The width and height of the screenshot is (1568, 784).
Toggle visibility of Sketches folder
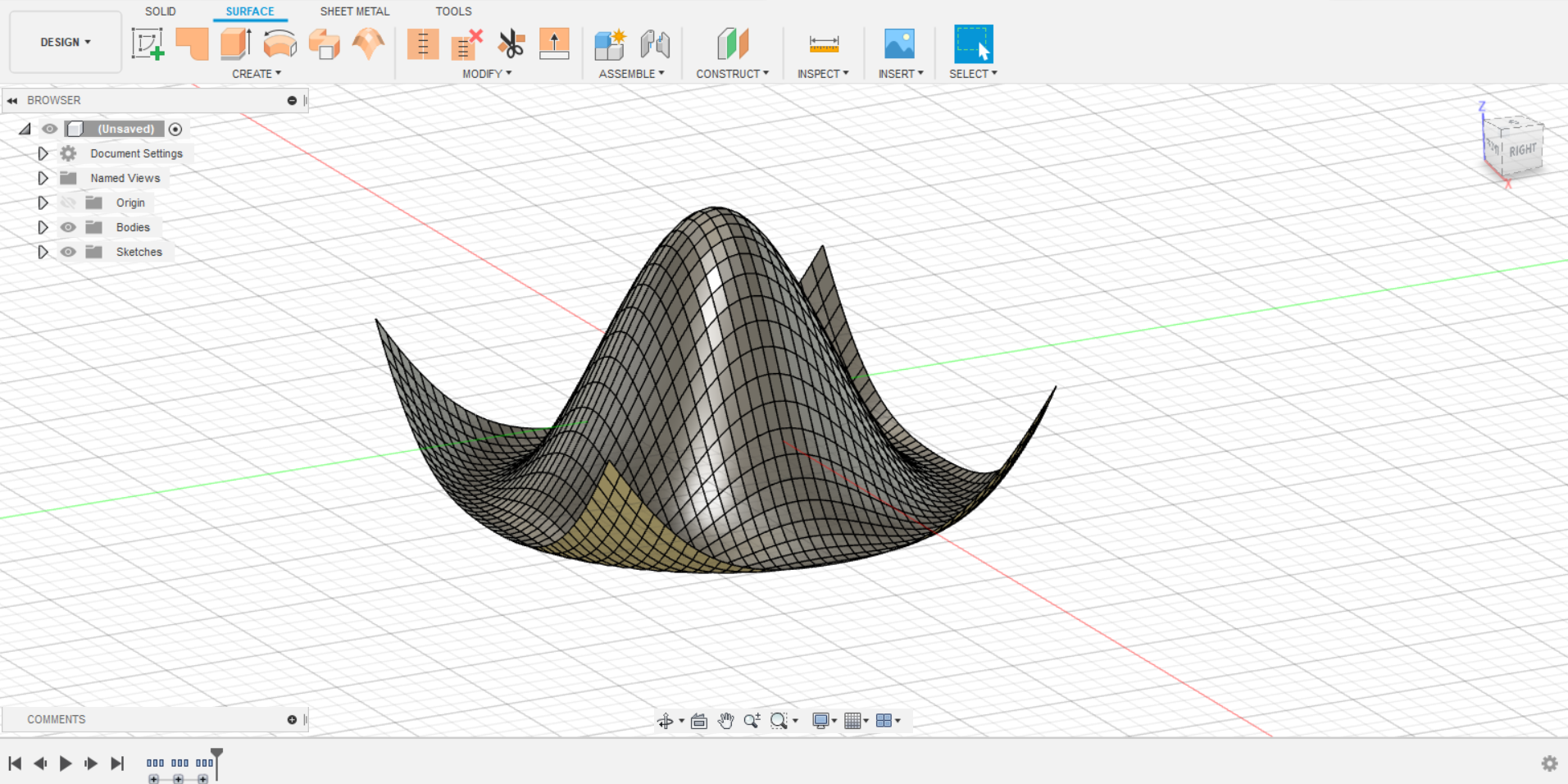68,252
